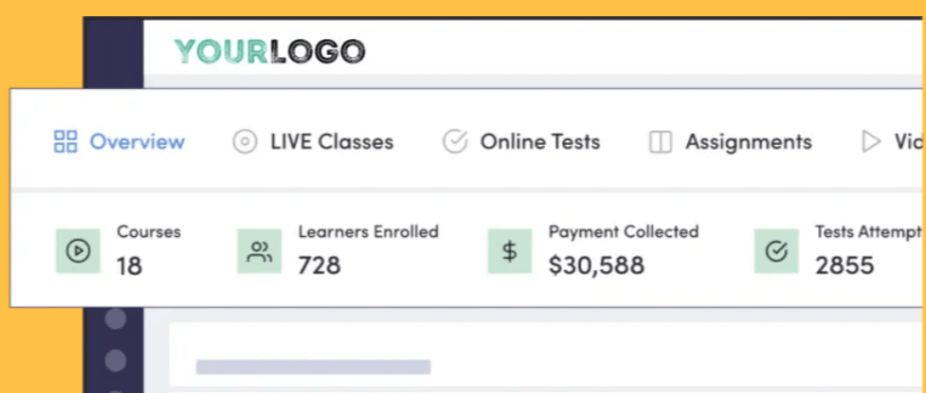
Task: Click the Online Tests checkmark icon
Action: click(455, 142)
